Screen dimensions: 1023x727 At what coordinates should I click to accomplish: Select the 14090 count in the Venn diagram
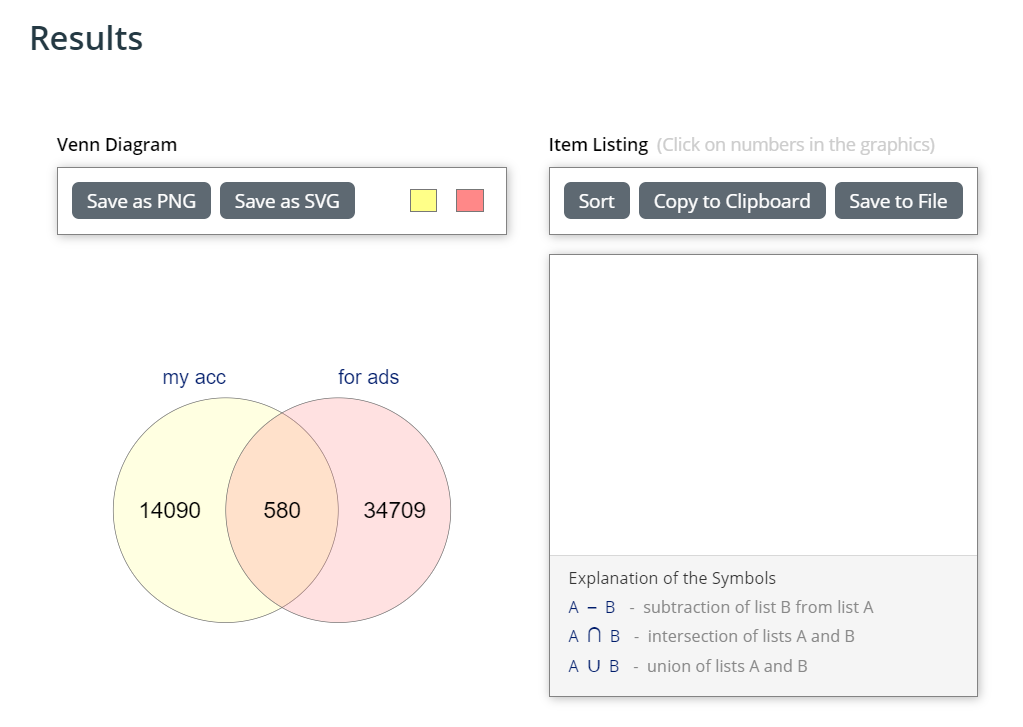pyautogui.click(x=170, y=511)
